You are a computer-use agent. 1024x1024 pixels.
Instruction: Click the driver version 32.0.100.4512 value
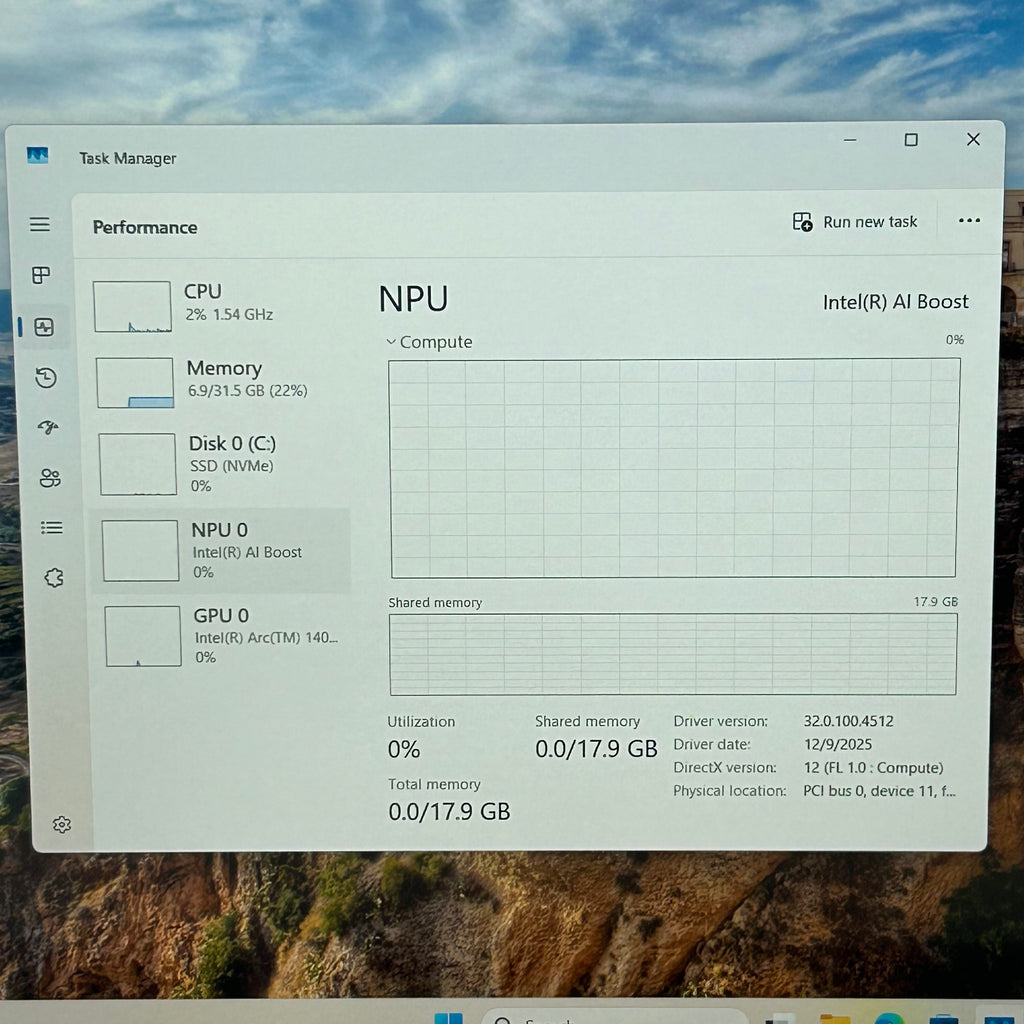point(848,721)
